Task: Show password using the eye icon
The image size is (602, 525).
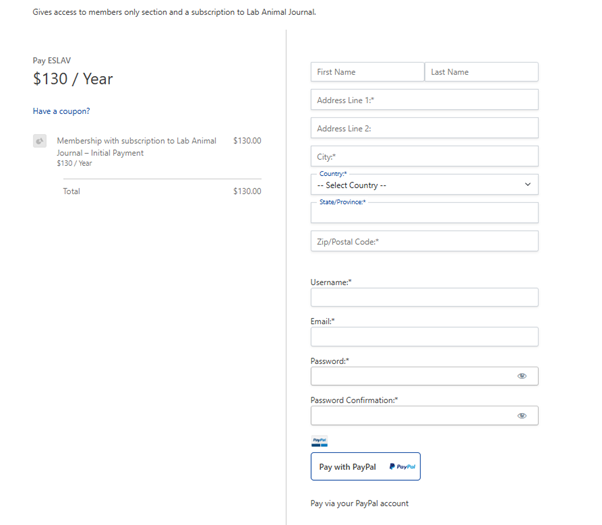Action: [x=522, y=376]
